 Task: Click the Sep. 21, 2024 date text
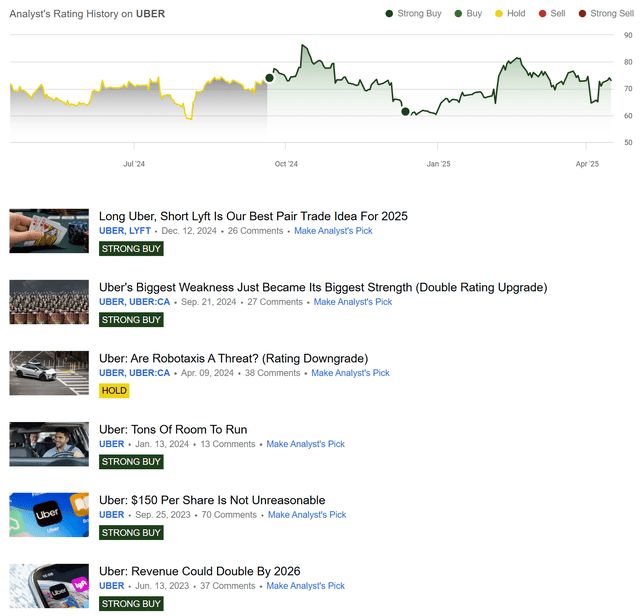208,302
